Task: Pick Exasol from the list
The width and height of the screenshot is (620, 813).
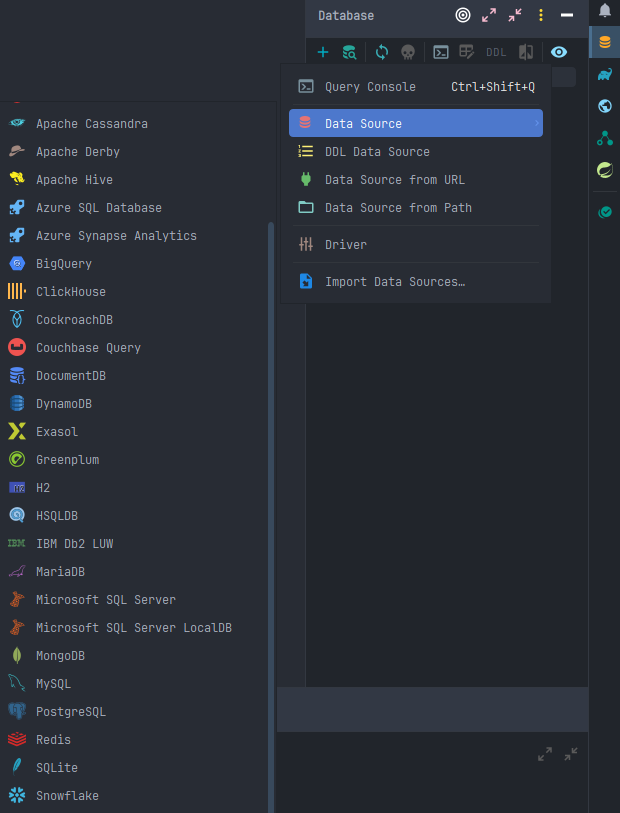Action: point(136,431)
